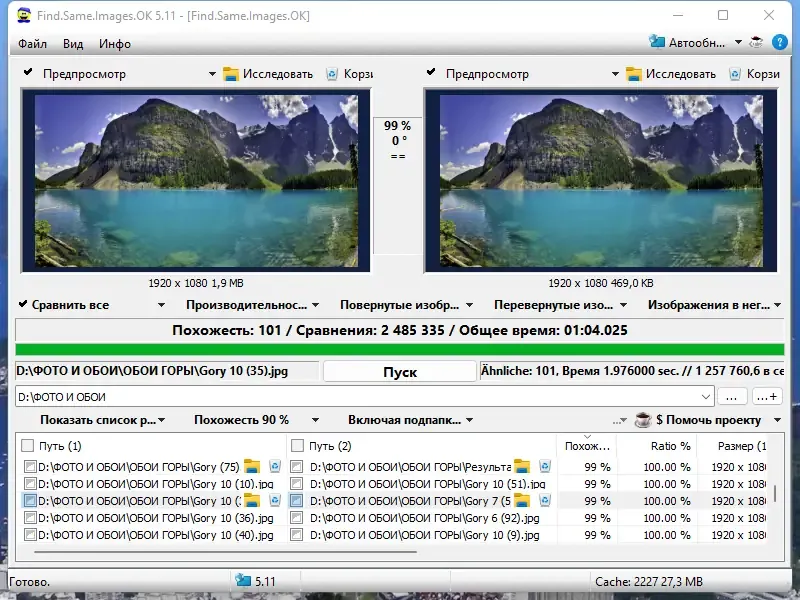Toggle the left Предпросмотр checkmark
Viewport: 800px width, 600px height.
28,72
